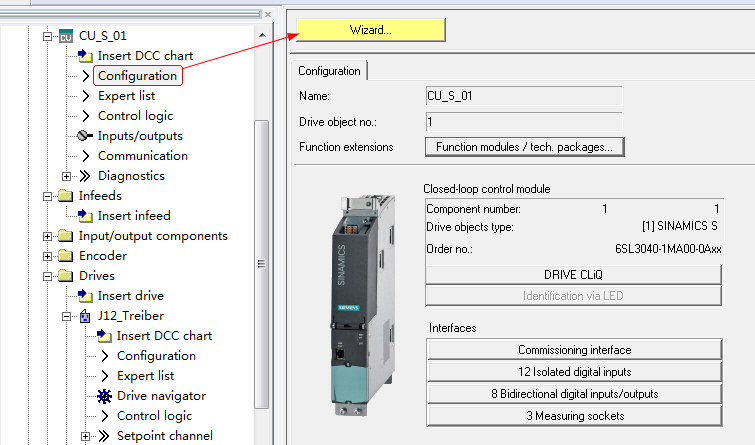Screen dimensions: 755x445
Task: Expand the Setpoint channel node
Action: [85, 436]
